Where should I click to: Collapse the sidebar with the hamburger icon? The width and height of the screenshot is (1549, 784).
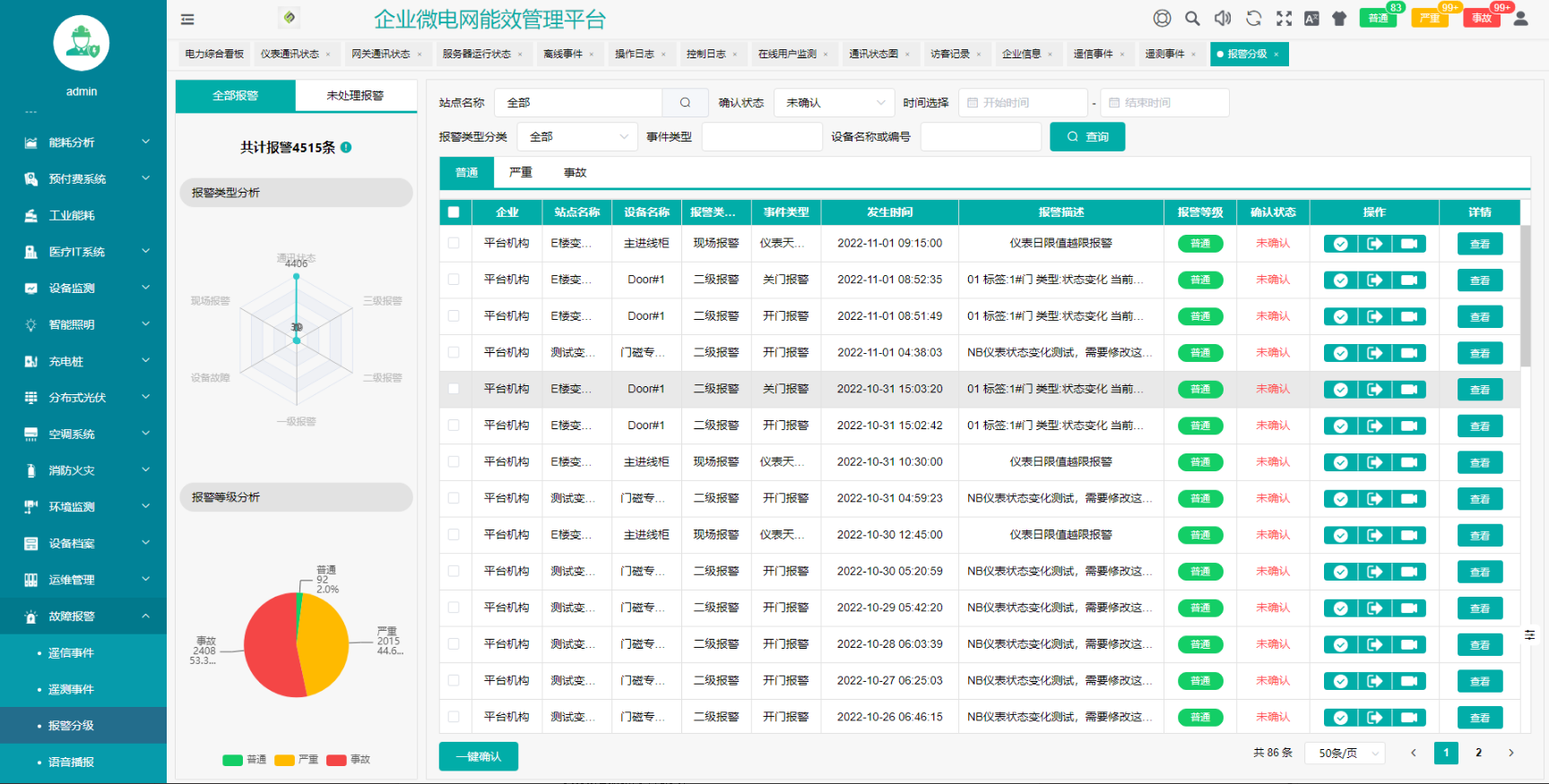tap(187, 19)
